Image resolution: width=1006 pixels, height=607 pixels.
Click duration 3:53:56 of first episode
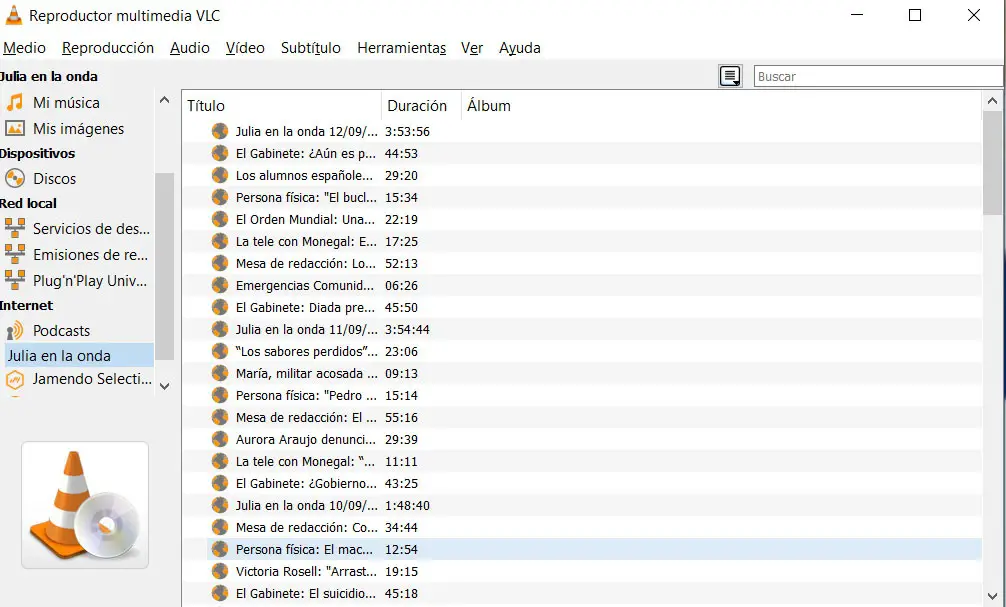click(407, 132)
